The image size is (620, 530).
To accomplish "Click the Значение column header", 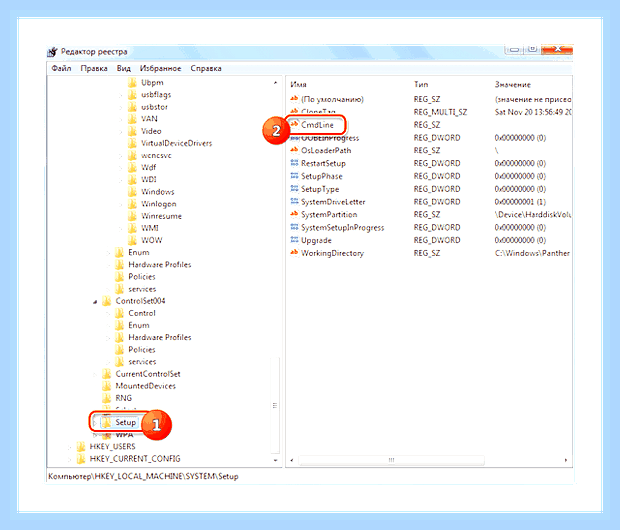I will [x=512, y=85].
